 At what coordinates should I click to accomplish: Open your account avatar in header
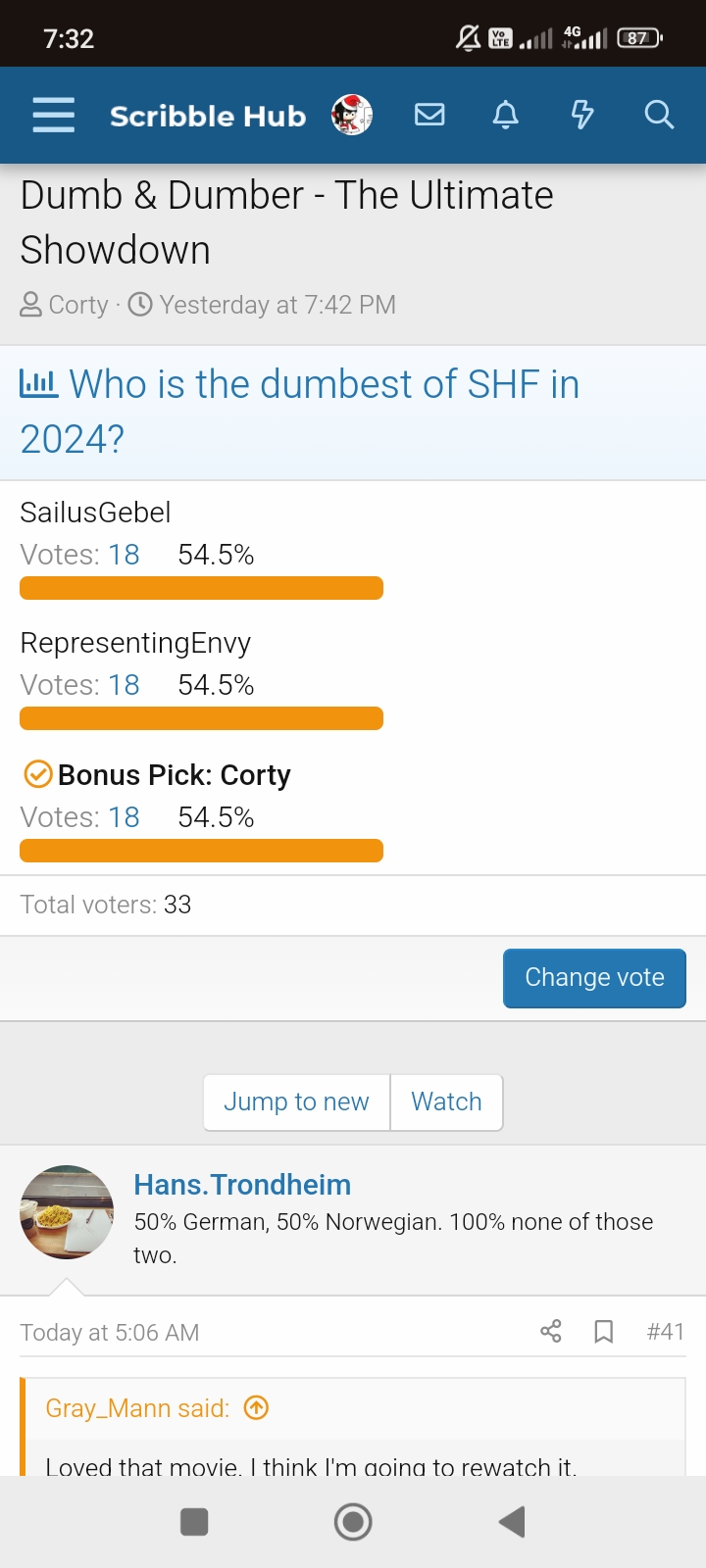[x=351, y=116]
